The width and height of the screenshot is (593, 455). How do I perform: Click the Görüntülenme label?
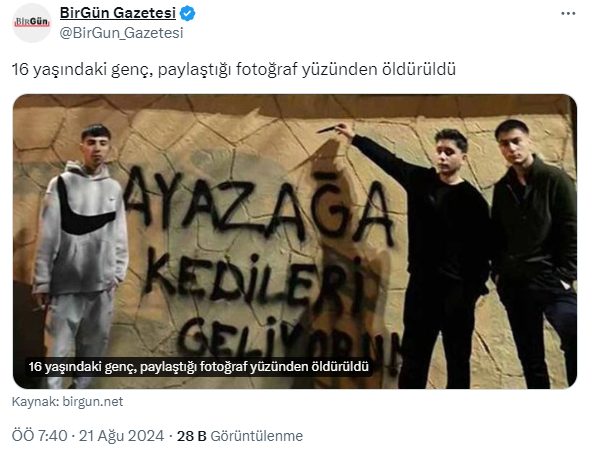256,436
